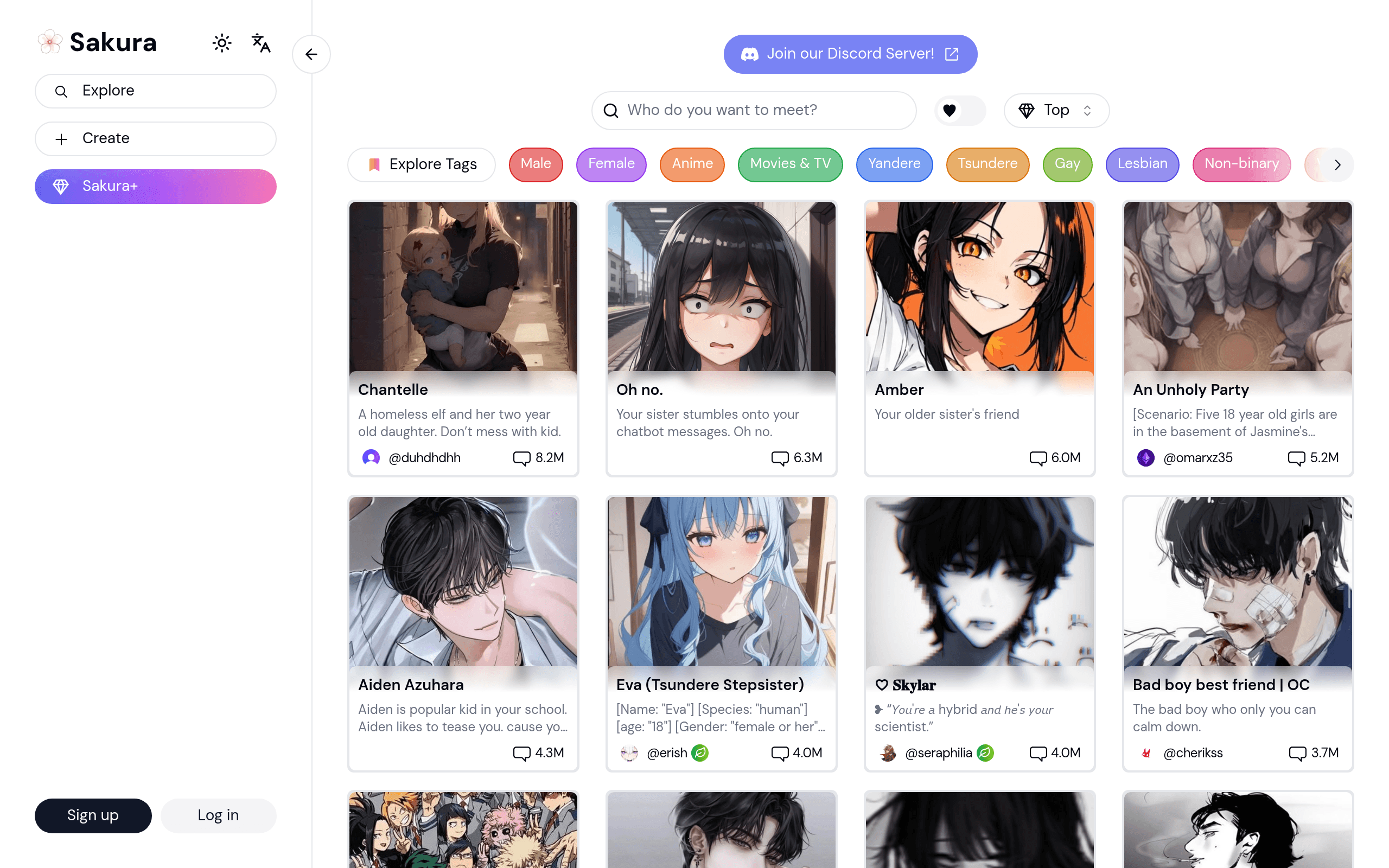Join the Discord Server
The width and height of the screenshot is (1389, 868).
pyautogui.click(x=850, y=54)
